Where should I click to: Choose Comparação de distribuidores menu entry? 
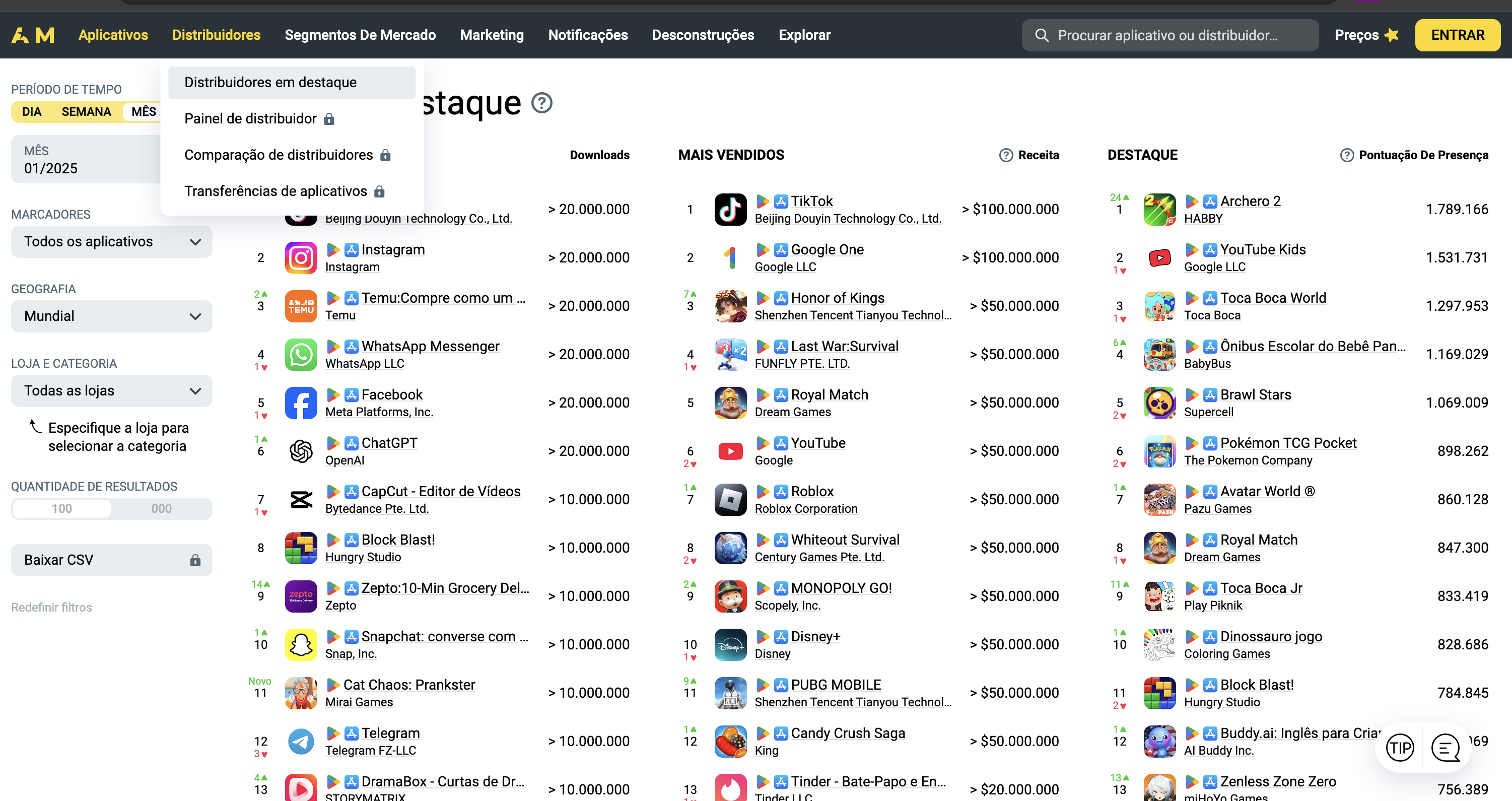[292, 156]
